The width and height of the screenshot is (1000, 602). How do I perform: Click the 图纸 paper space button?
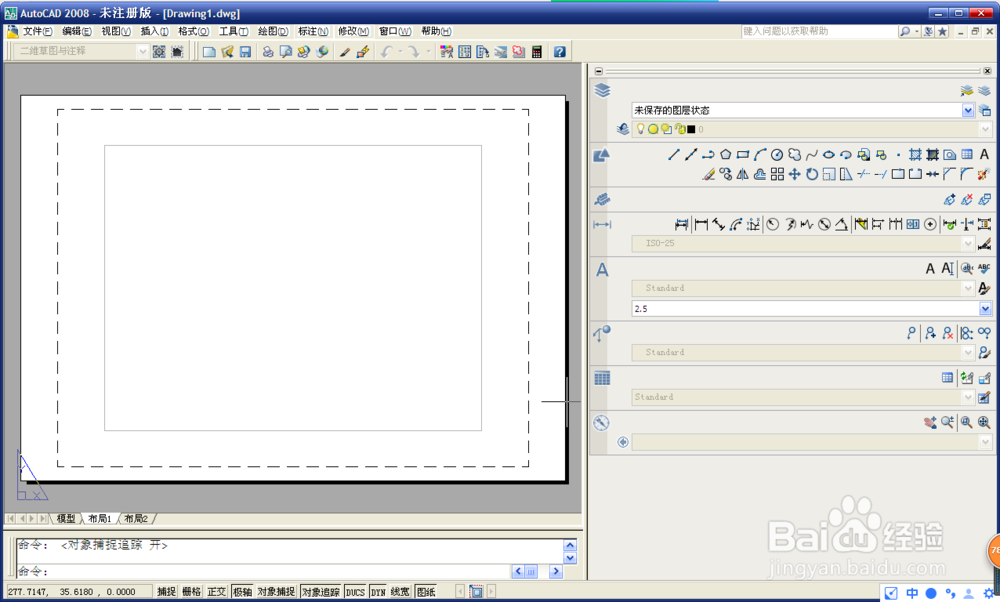[x=426, y=592]
